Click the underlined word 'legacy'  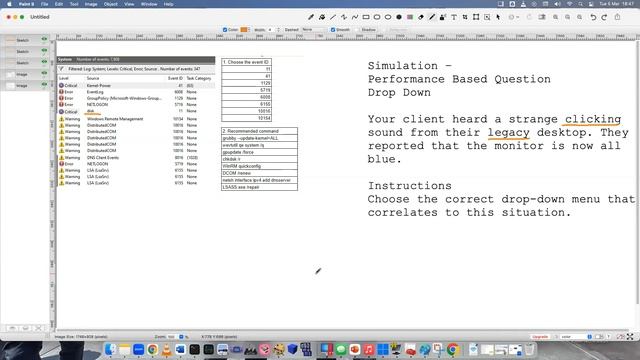509,133
